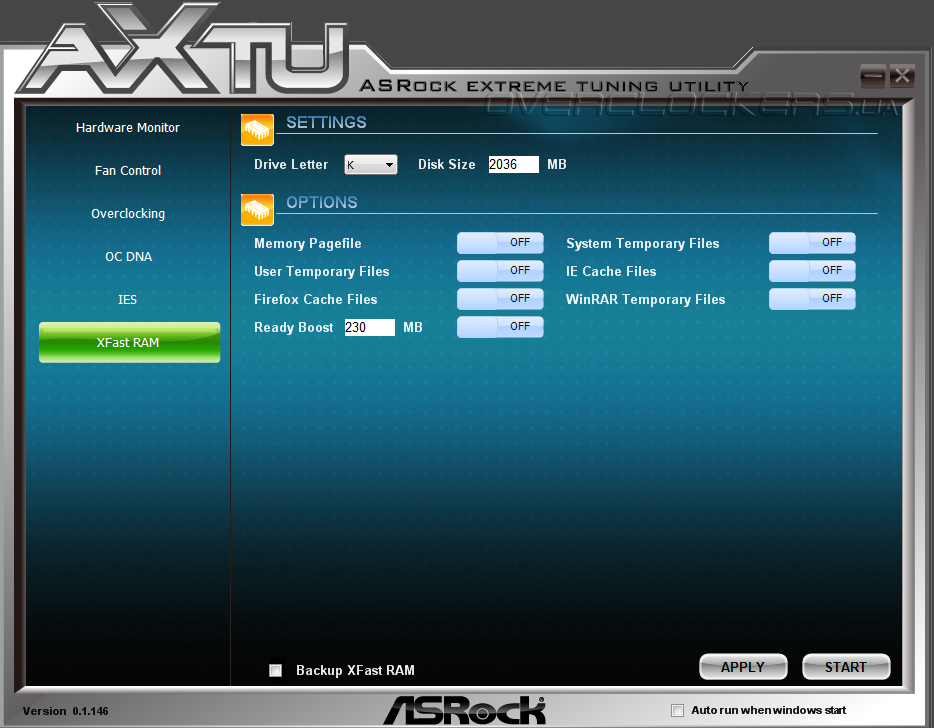Minimize the AXTU window
The image size is (934, 728).
pyautogui.click(x=873, y=76)
